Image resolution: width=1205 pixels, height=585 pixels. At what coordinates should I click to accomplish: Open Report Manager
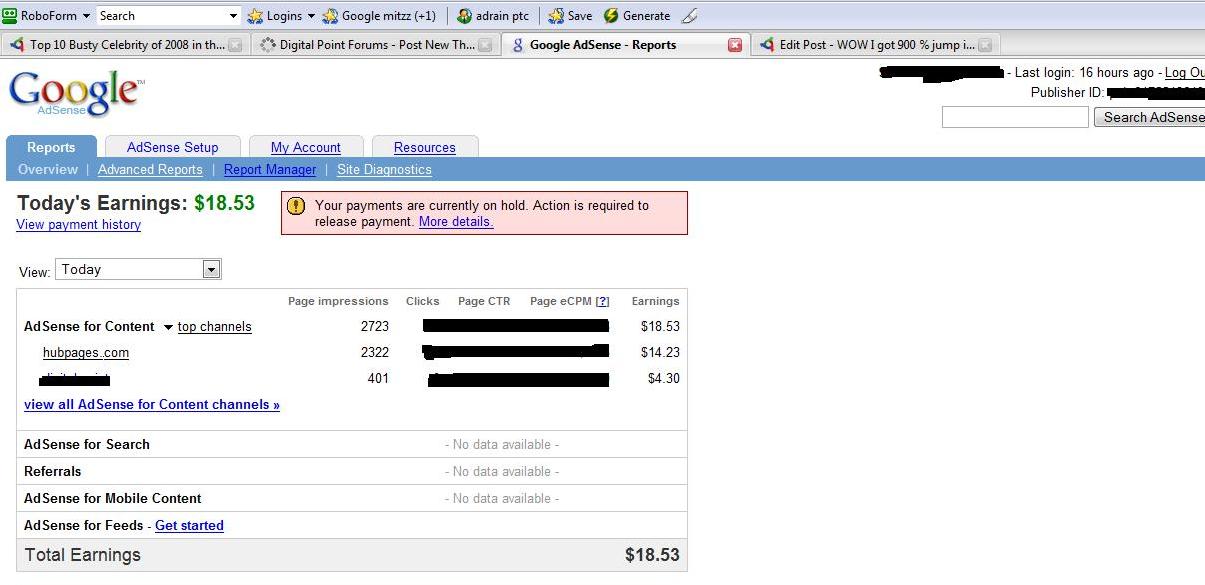(x=270, y=170)
